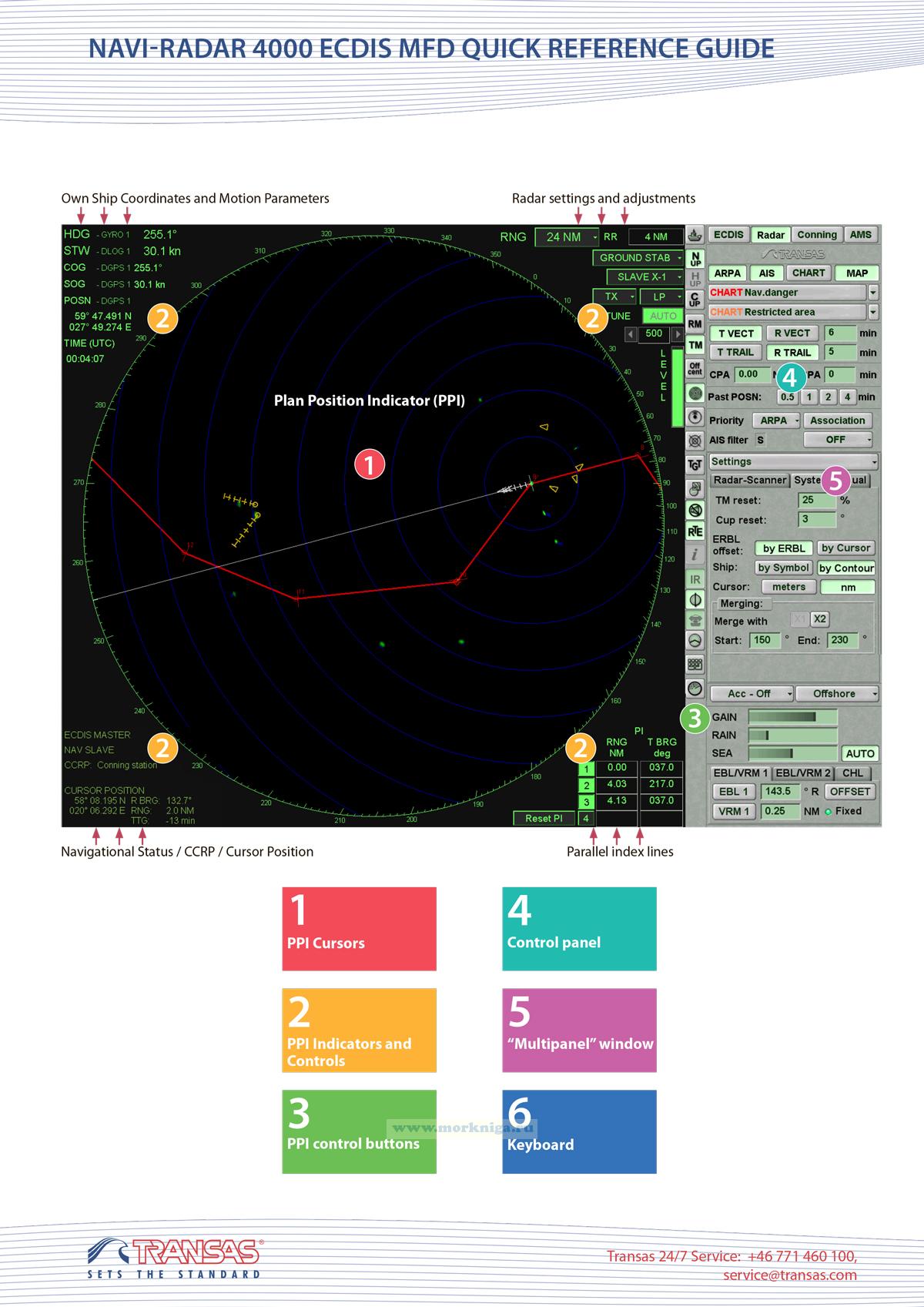The height and width of the screenshot is (1307, 924).
Task: Toggle range rings concentric circles icon
Action: (x=695, y=394)
